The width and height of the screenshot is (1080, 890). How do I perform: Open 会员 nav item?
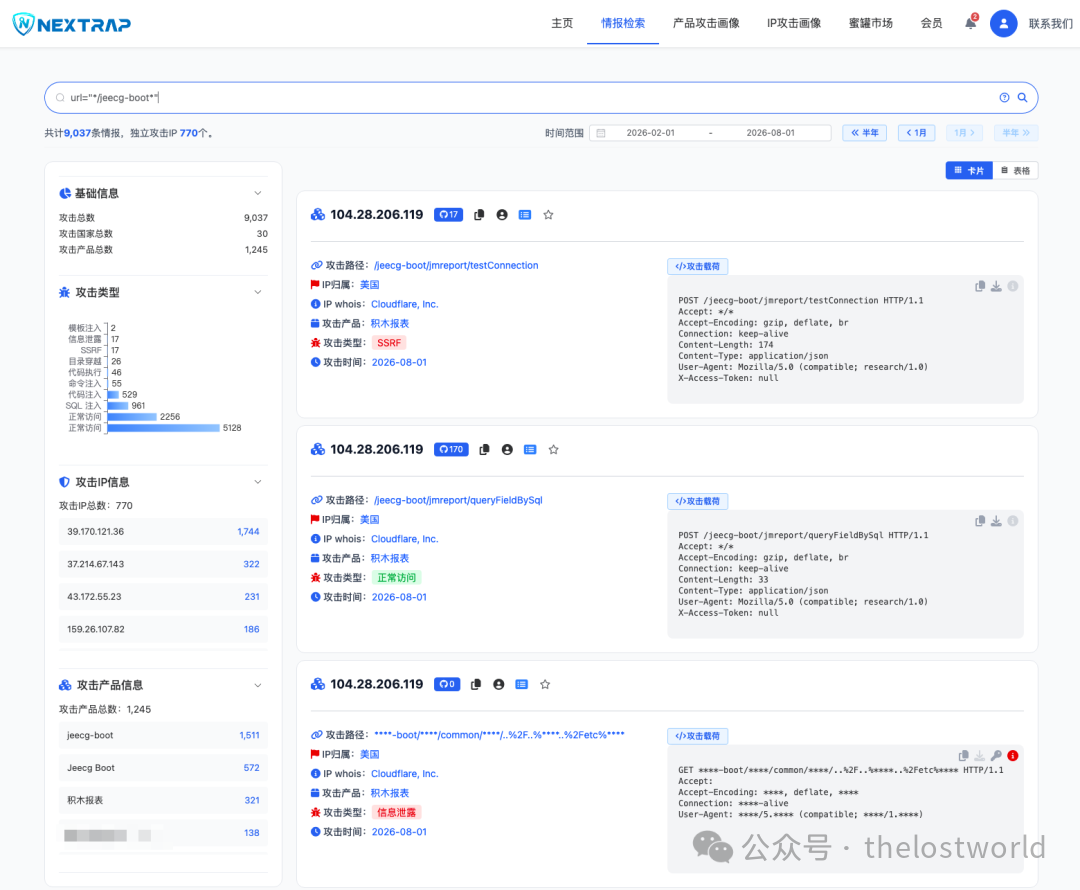point(931,23)
